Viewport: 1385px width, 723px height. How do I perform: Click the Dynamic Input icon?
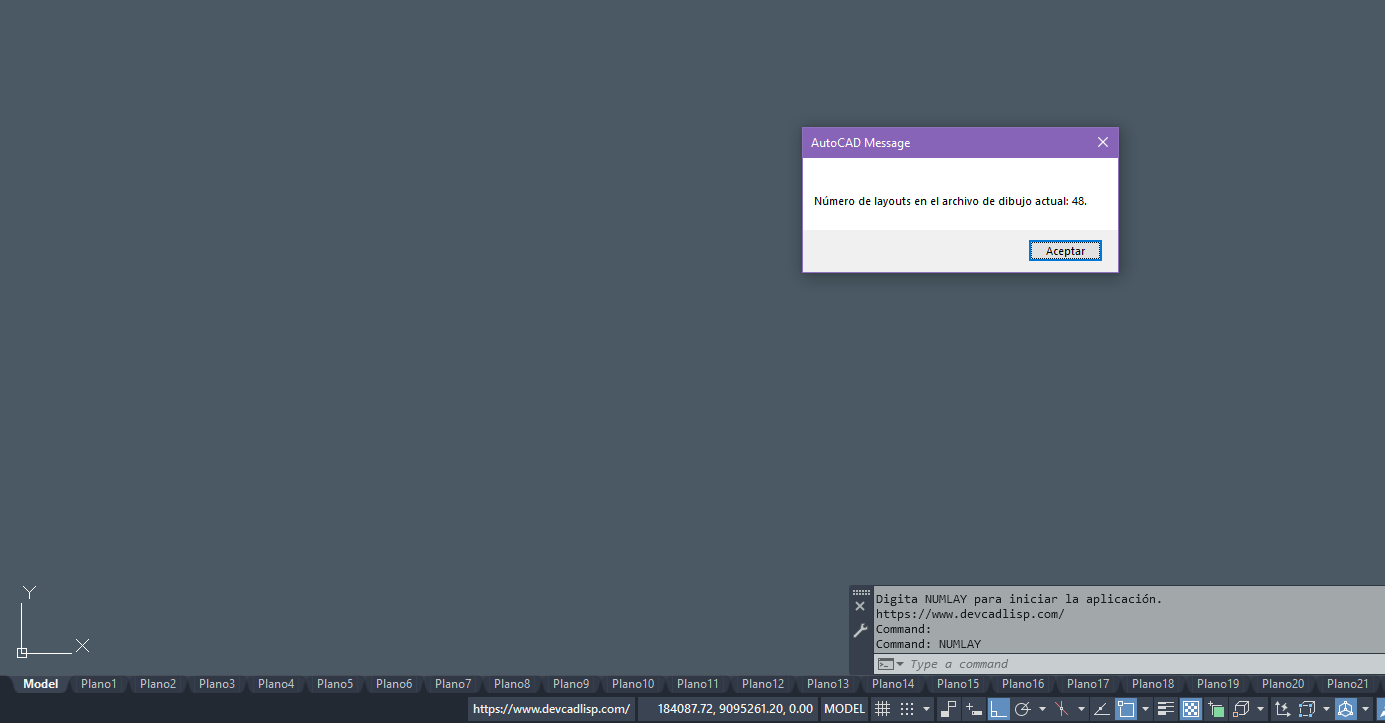[x=973, y=709]
